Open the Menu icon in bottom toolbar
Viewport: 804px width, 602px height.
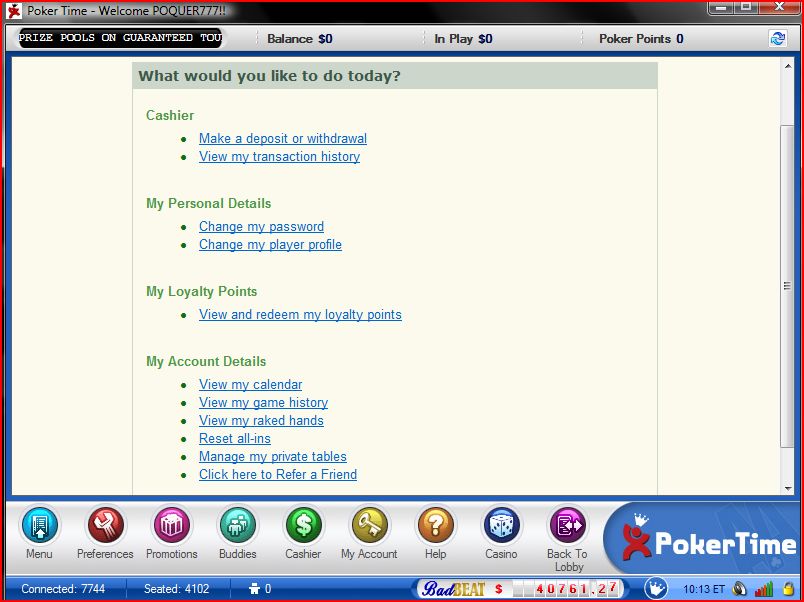click(39, 525)
